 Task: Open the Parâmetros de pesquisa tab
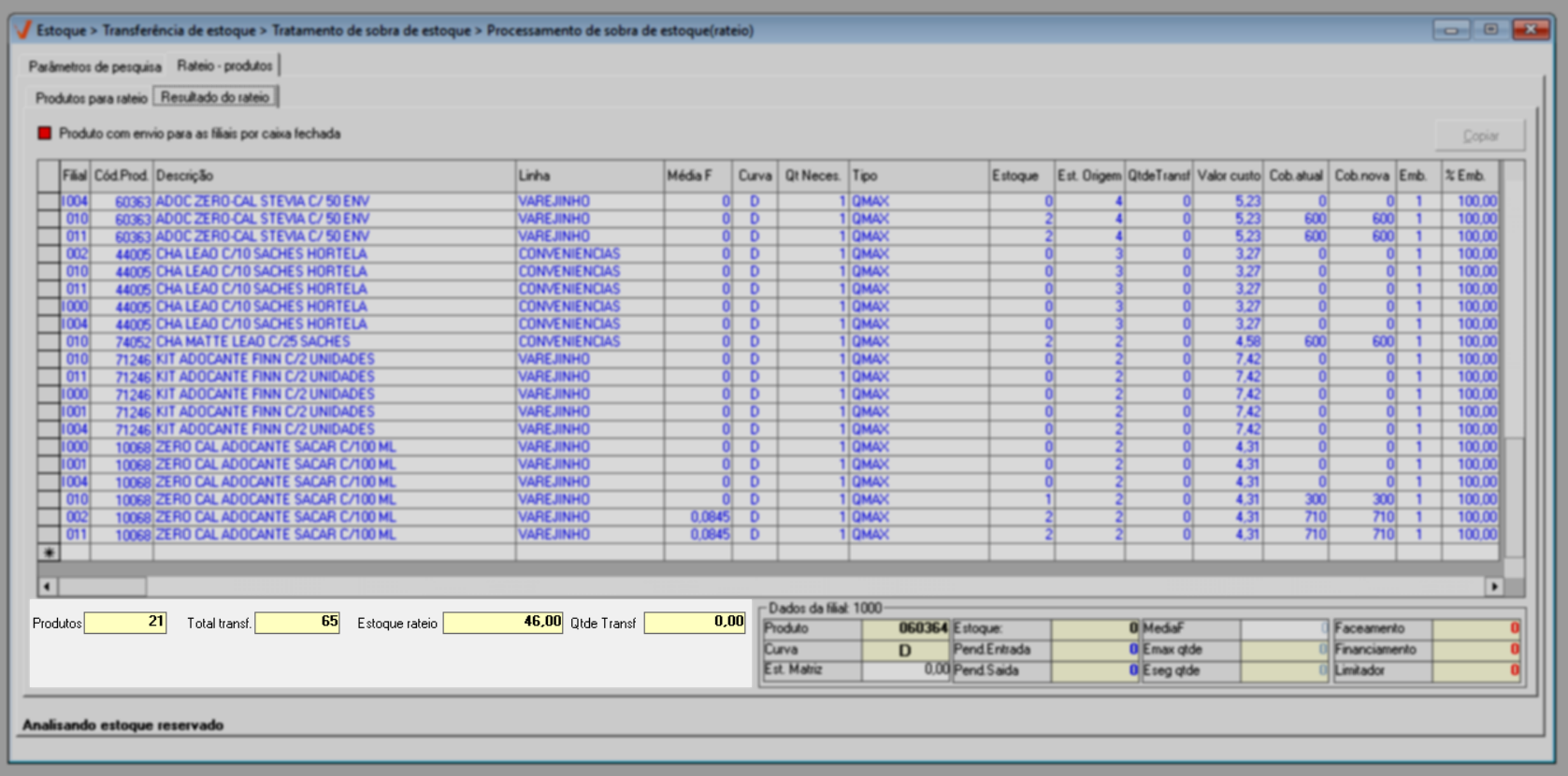point(94,66)
